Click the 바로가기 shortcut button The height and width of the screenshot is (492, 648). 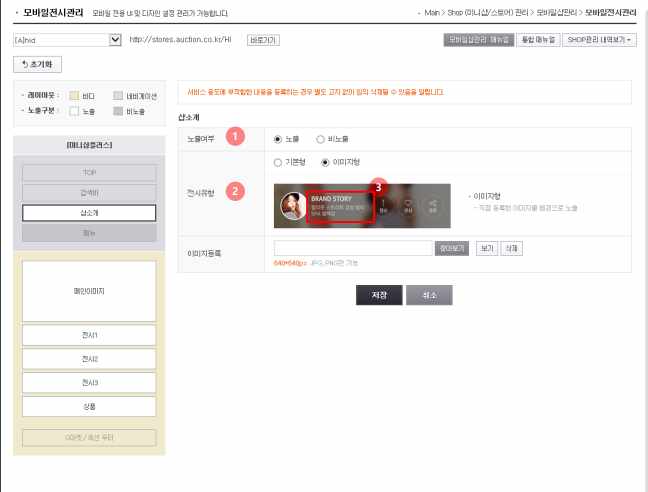click(x=263, y=40)
